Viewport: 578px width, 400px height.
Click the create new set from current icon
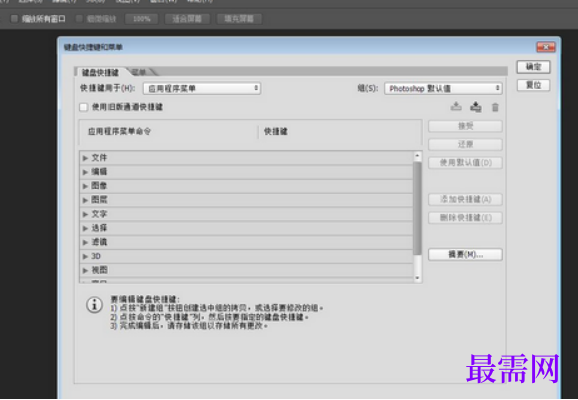476,107
